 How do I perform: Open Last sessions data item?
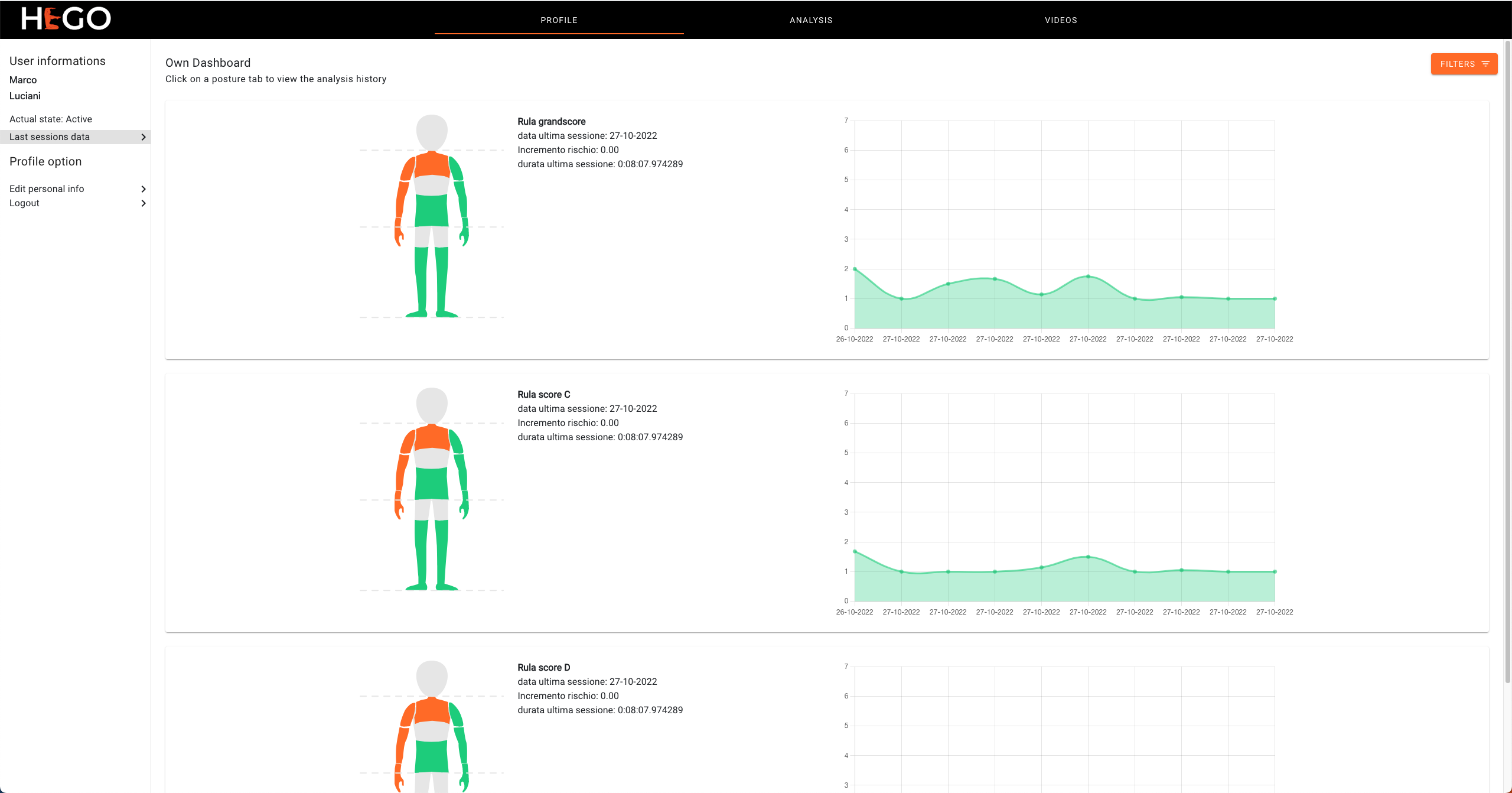50,137
